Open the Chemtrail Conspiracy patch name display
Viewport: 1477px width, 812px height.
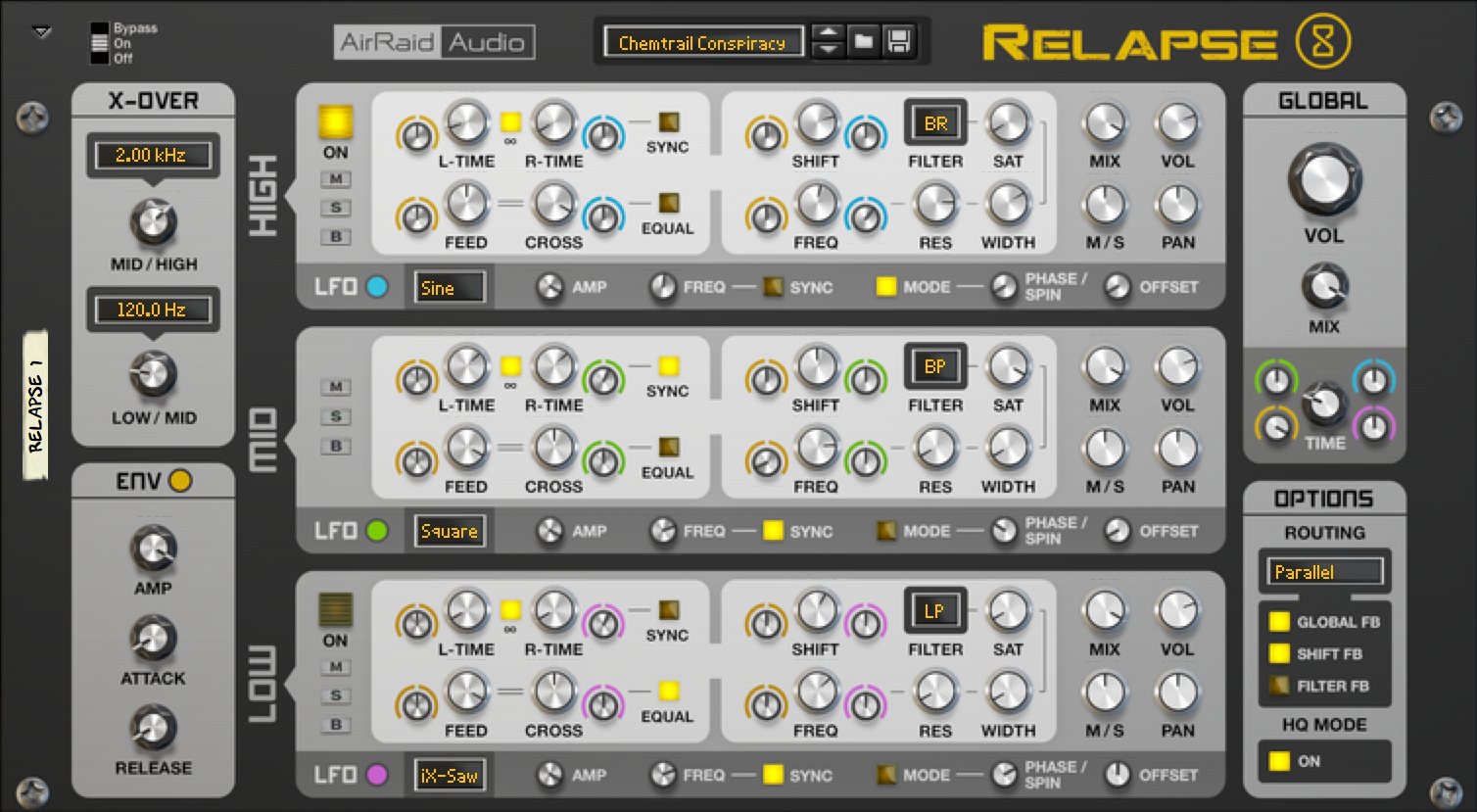point(702,42)
